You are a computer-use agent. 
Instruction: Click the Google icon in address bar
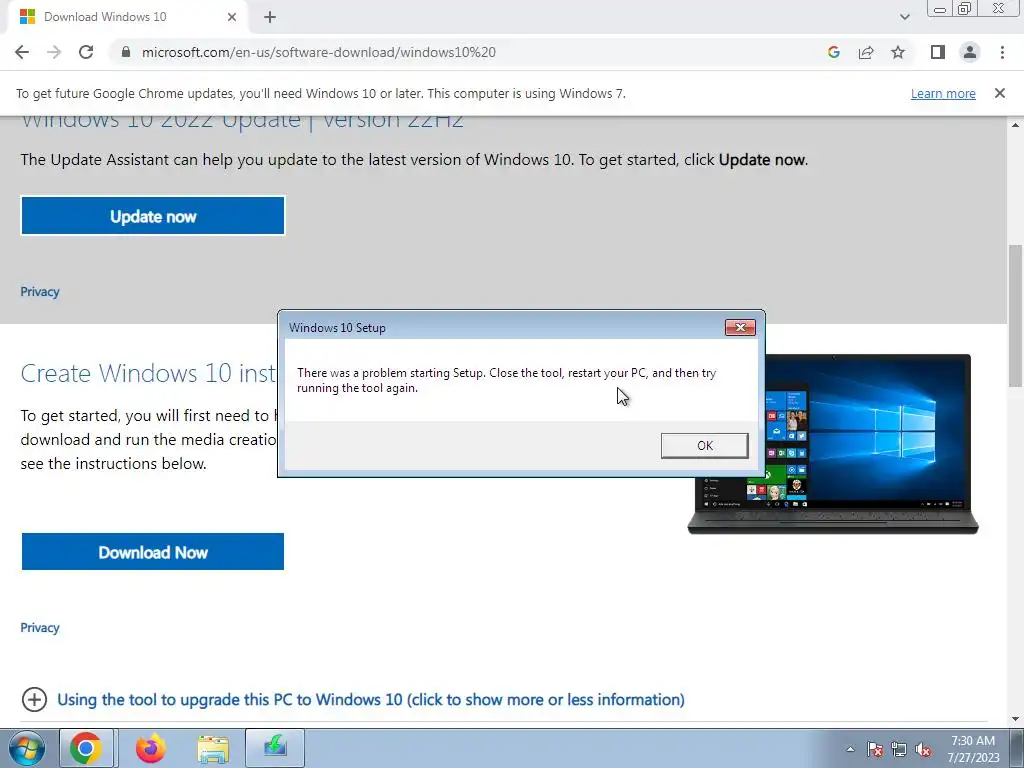coord(833,52)
